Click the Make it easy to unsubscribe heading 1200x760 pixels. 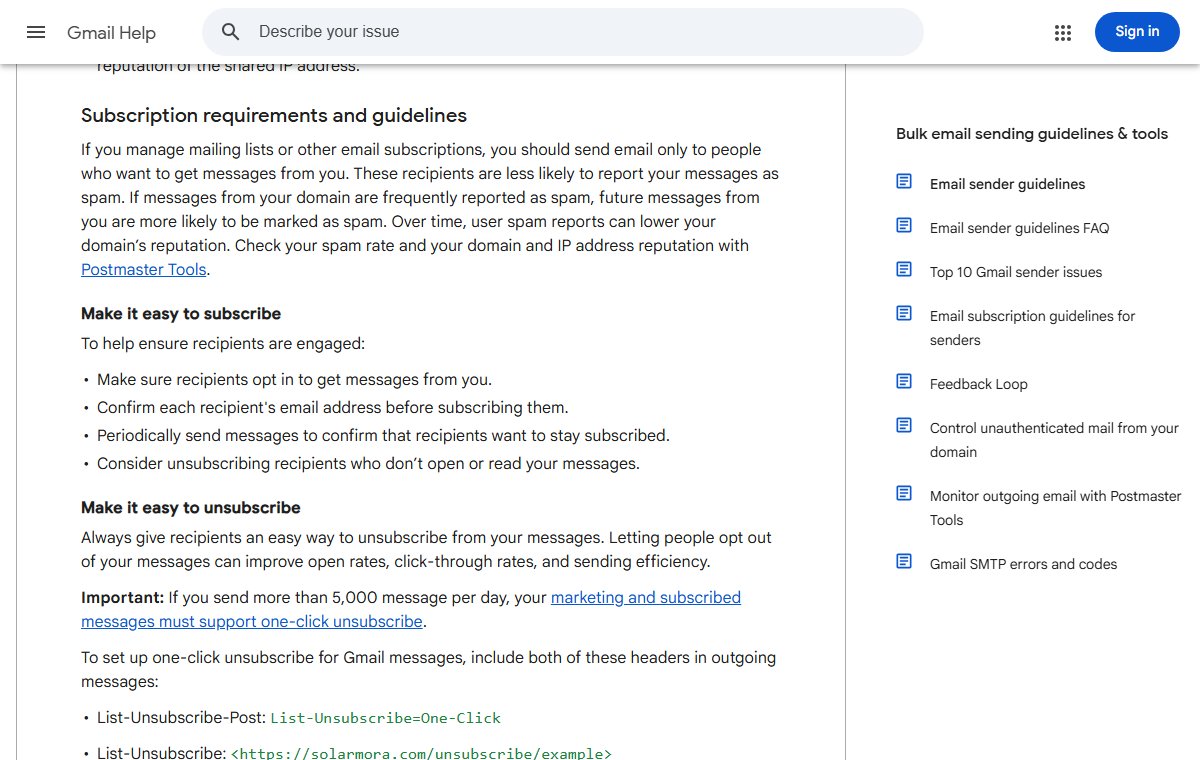(191, 508)
